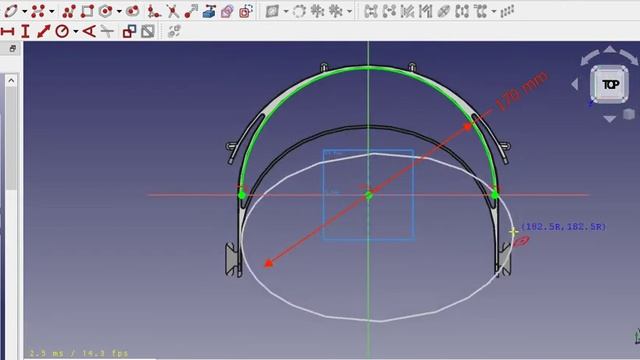Click increase B-spline degree icon
This screenshot has width=640, height=360.
317,11
